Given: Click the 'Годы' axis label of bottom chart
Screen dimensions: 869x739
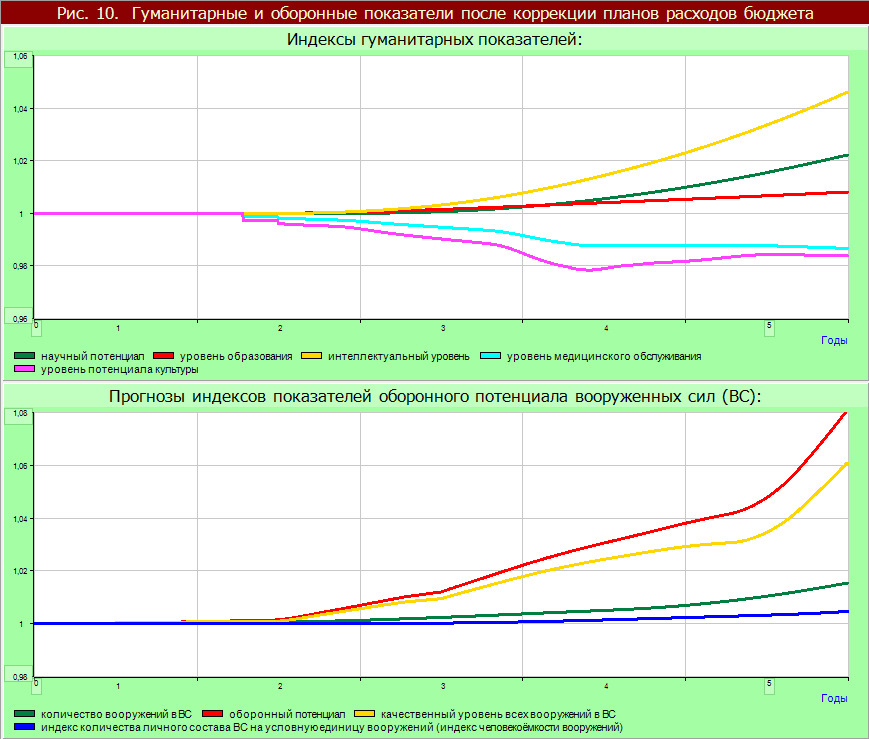Looking at the screenshot, I should [834, 699].
